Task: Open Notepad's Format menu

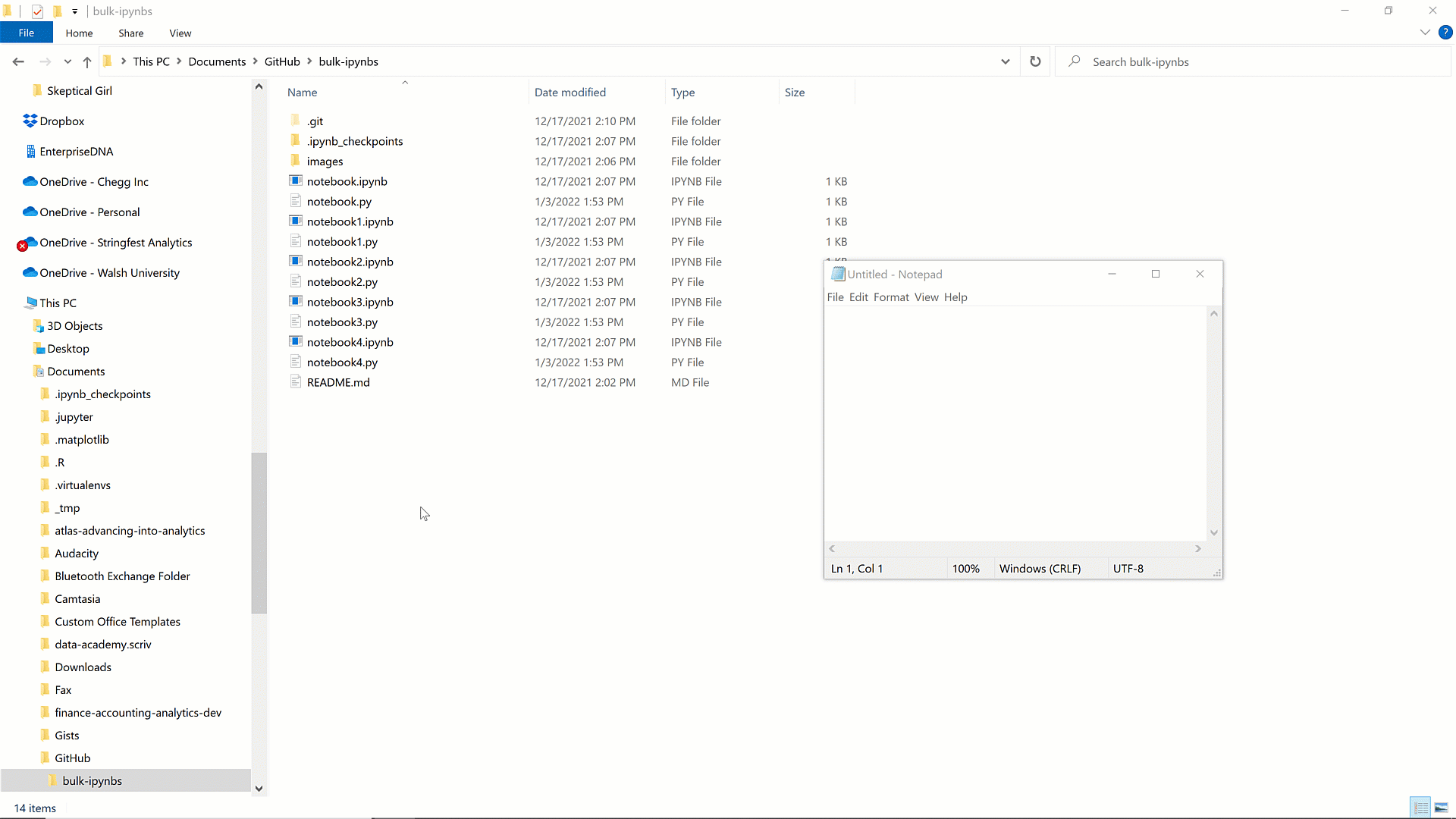Action: click(890, 297)
